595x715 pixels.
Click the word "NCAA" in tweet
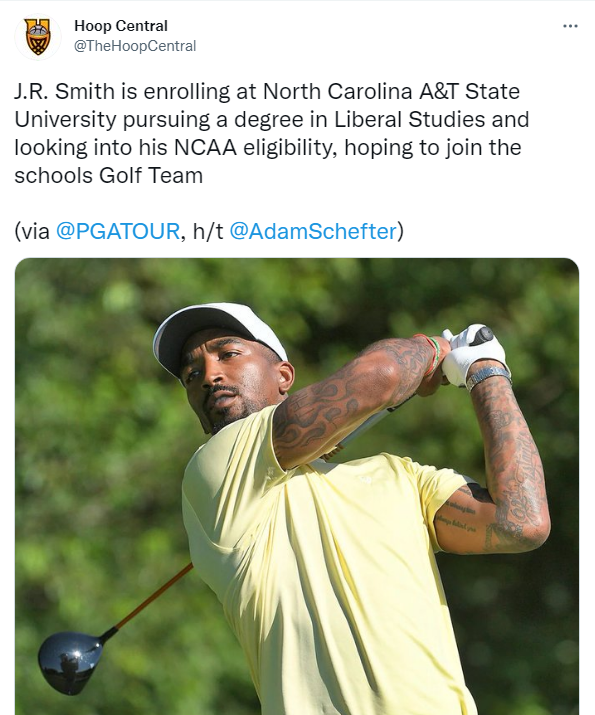(x=205, y=147)
